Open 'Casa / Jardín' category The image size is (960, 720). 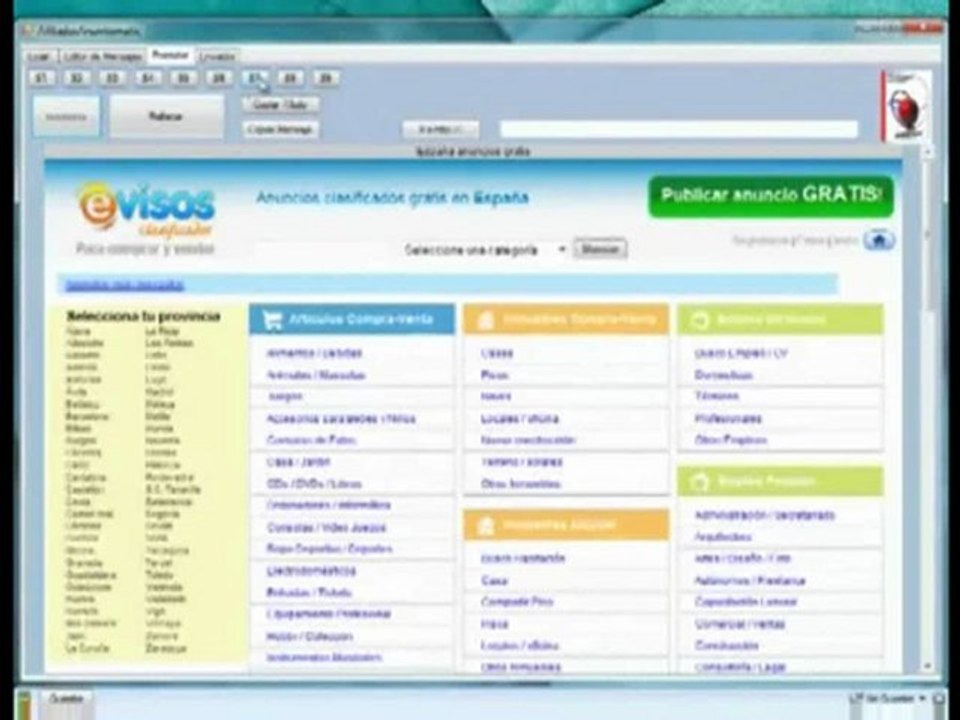click(x=298, y=462)
